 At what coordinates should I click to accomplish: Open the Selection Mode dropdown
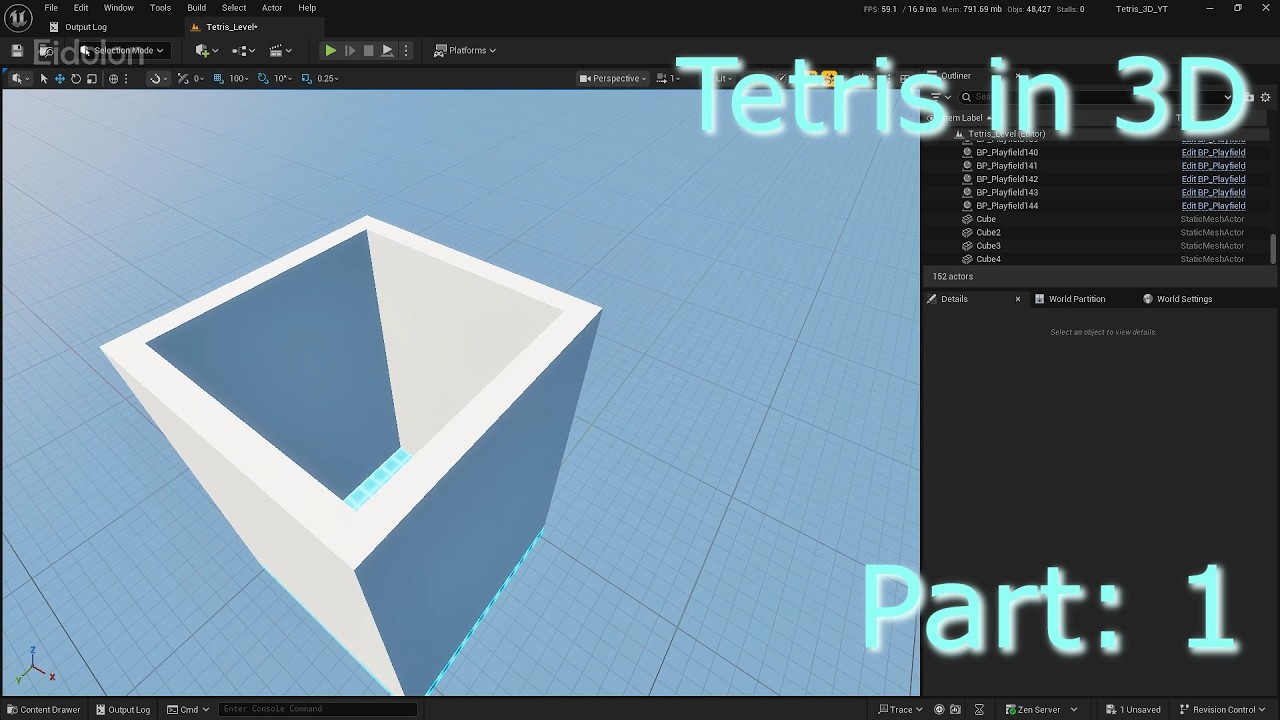tap(123, 50)
